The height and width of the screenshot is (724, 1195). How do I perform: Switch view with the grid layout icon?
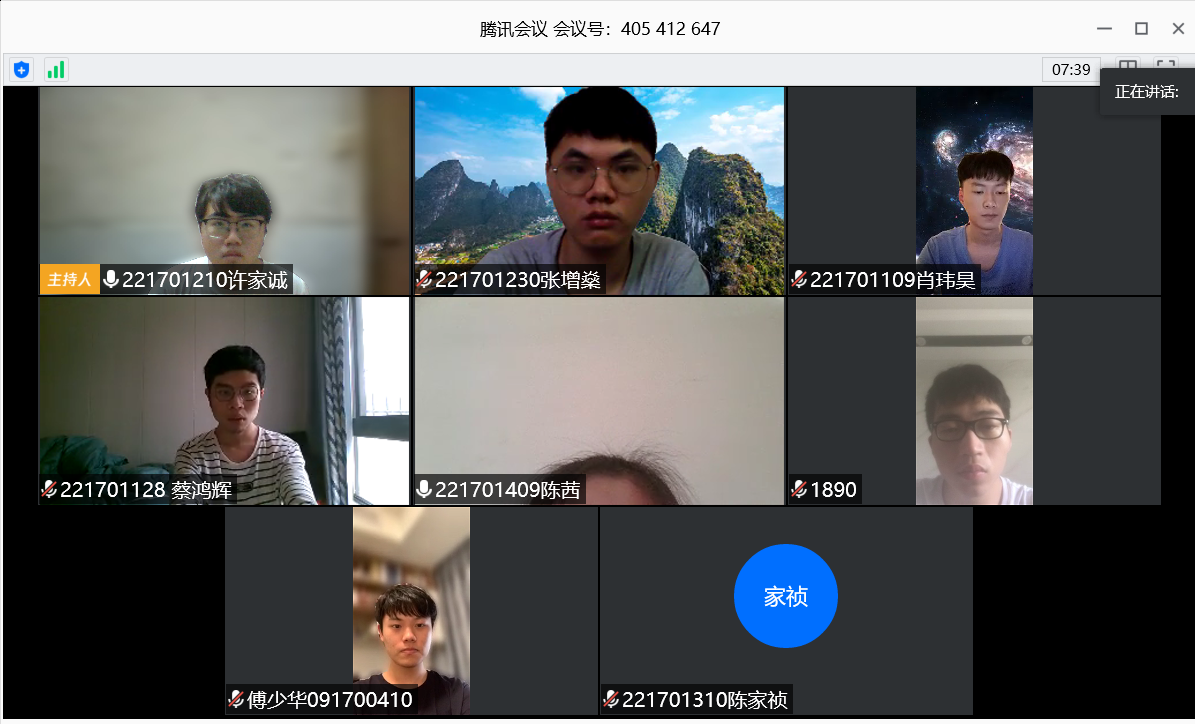point(1128,67)
